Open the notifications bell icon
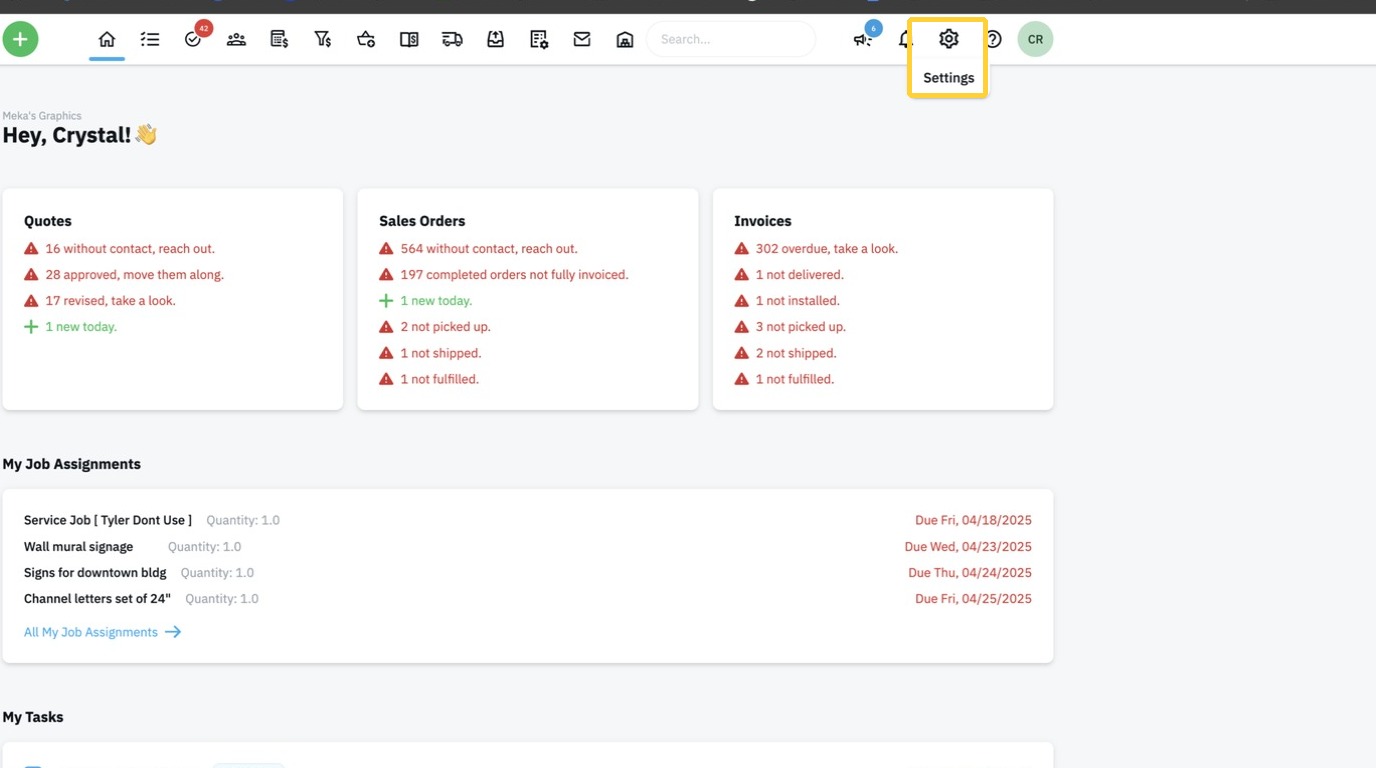 [x=905, y=39]
